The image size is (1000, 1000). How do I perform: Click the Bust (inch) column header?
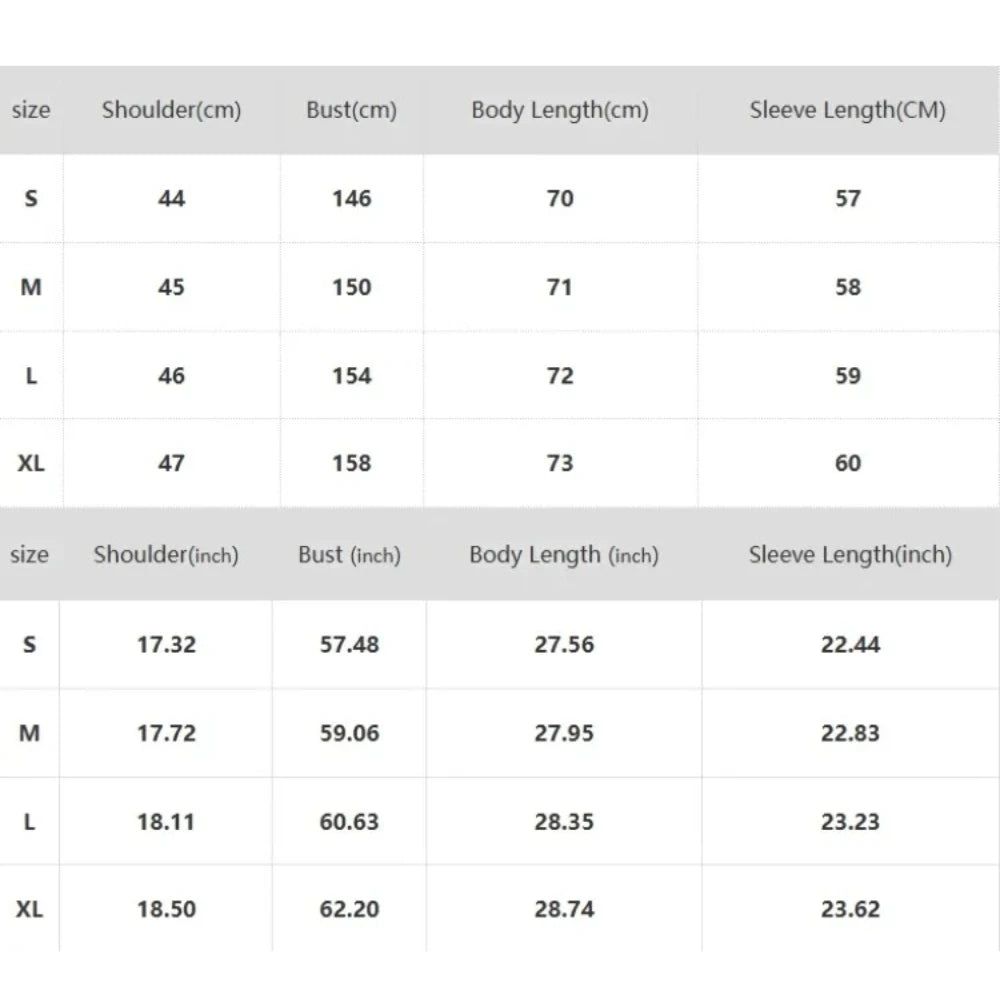pyautogui.click(x=349, y=555)
